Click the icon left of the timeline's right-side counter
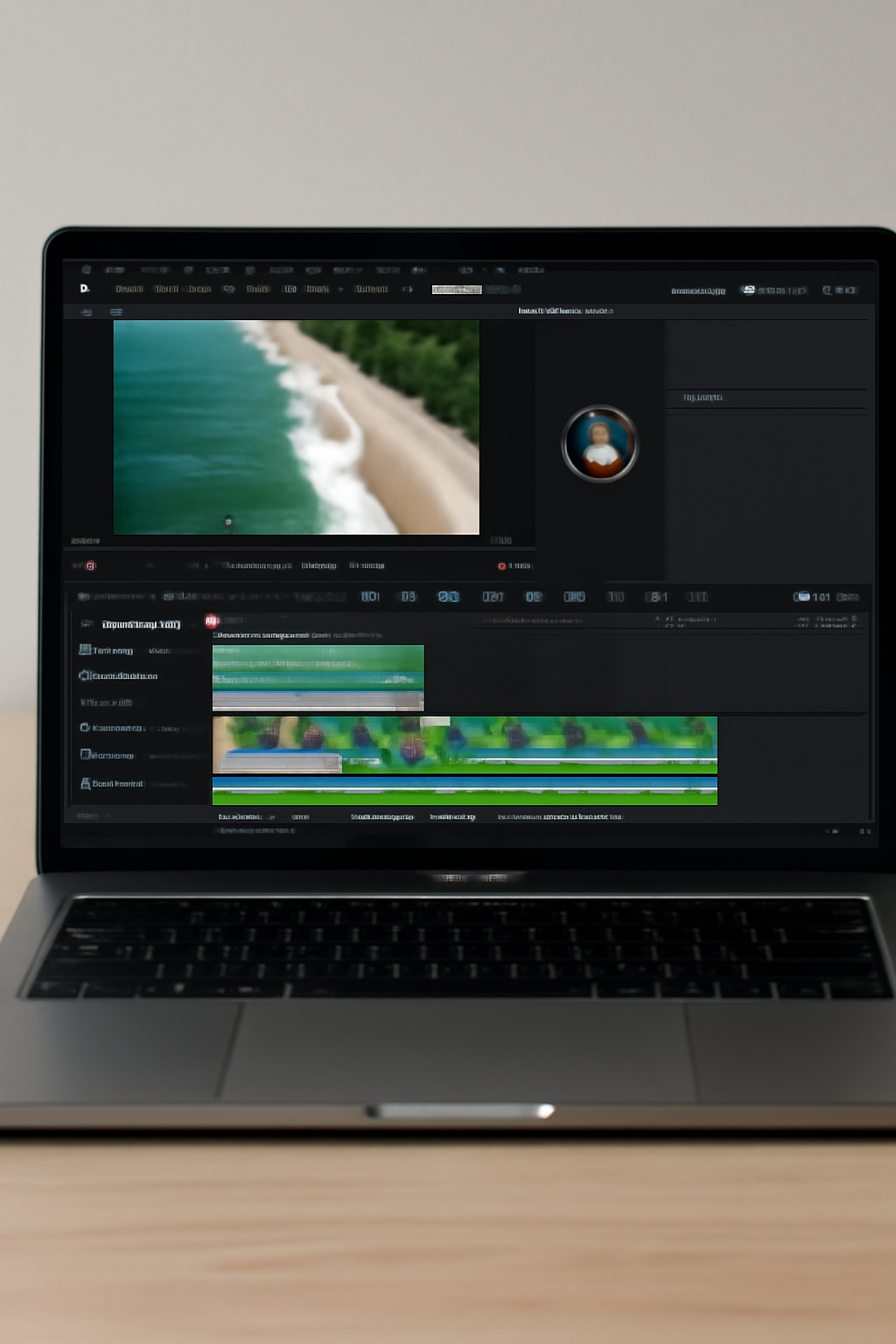This screenshot has height=1344, width=896. [801, 597]
